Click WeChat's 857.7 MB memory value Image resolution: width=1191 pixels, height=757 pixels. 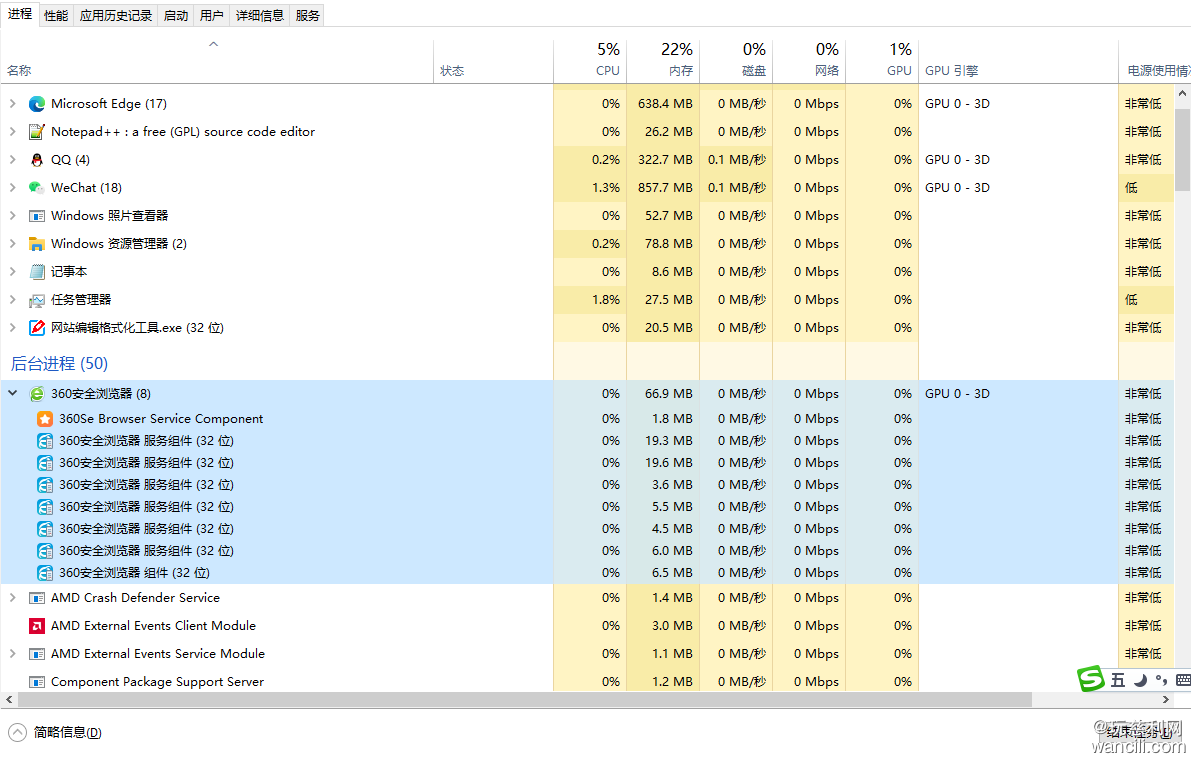click(x=665, y=188)
